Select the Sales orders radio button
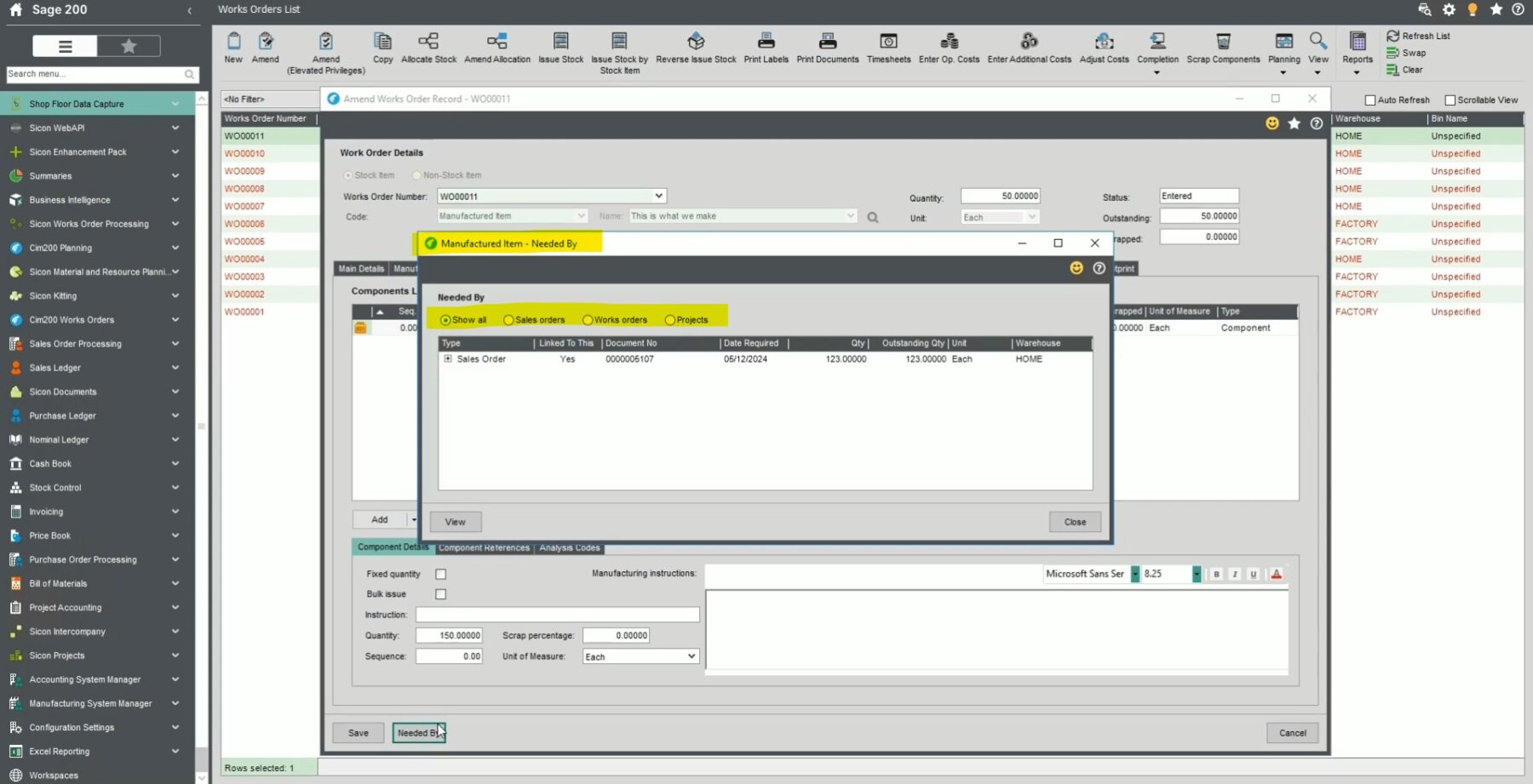Viewport: 1533px width, 784px height. (x=508, y=320)
